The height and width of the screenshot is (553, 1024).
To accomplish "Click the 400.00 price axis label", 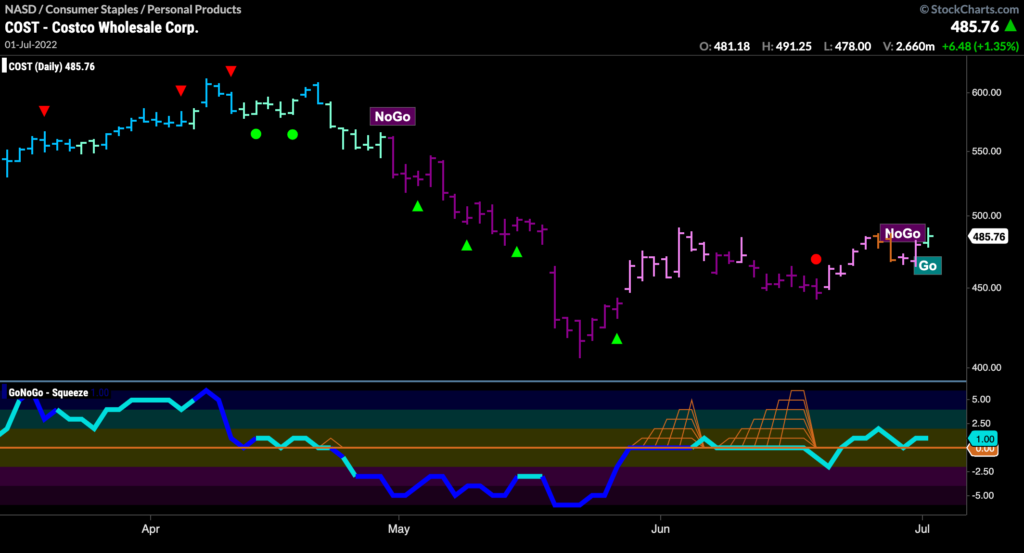I will (986, 368).
